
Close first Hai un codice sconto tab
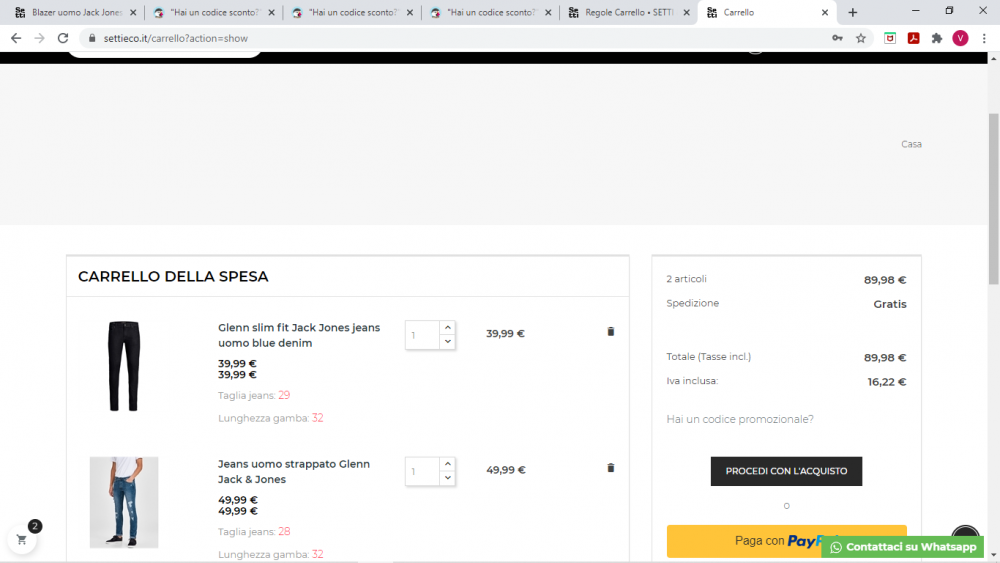[271, 12]
